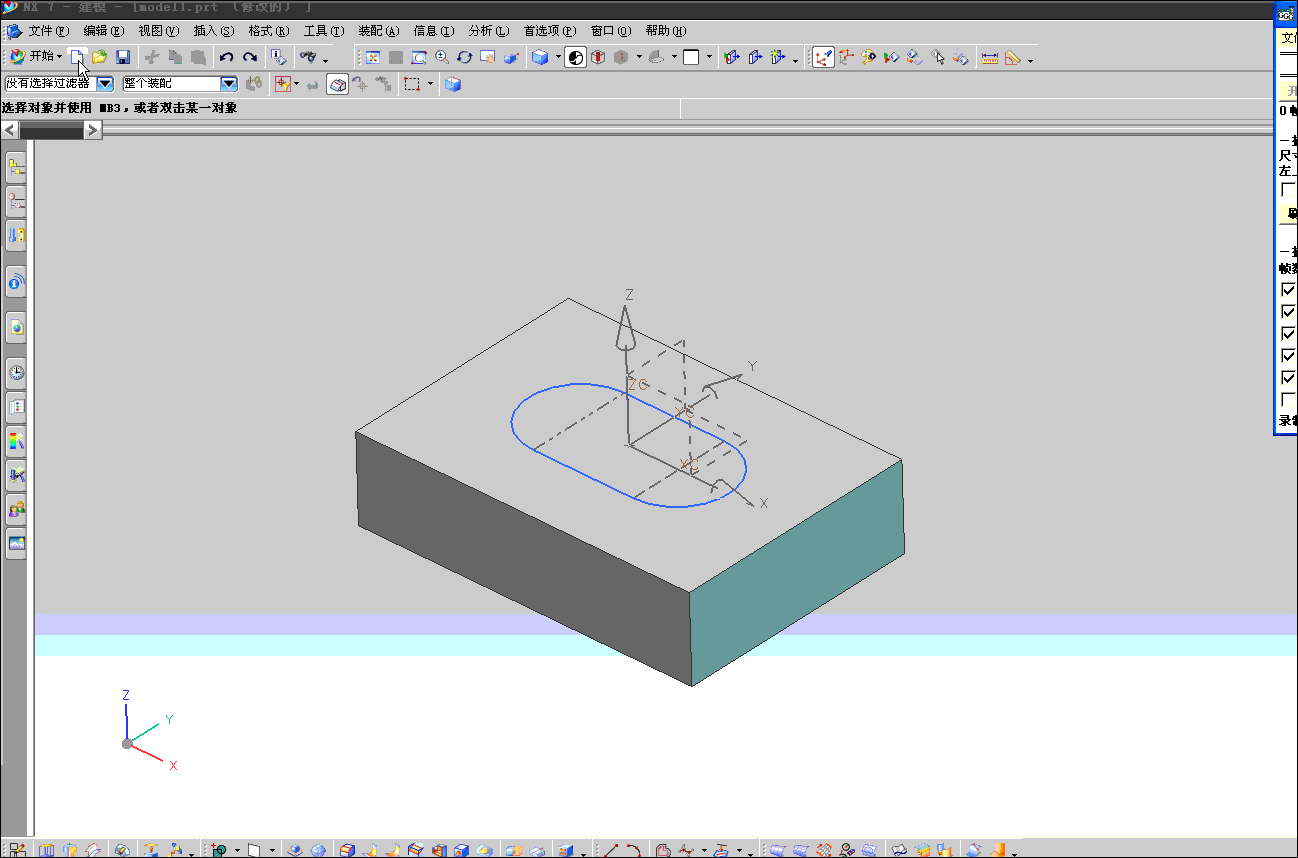Click the Redo arrow
Viewport: 1298px width, 858px height.
click(250, 57)
